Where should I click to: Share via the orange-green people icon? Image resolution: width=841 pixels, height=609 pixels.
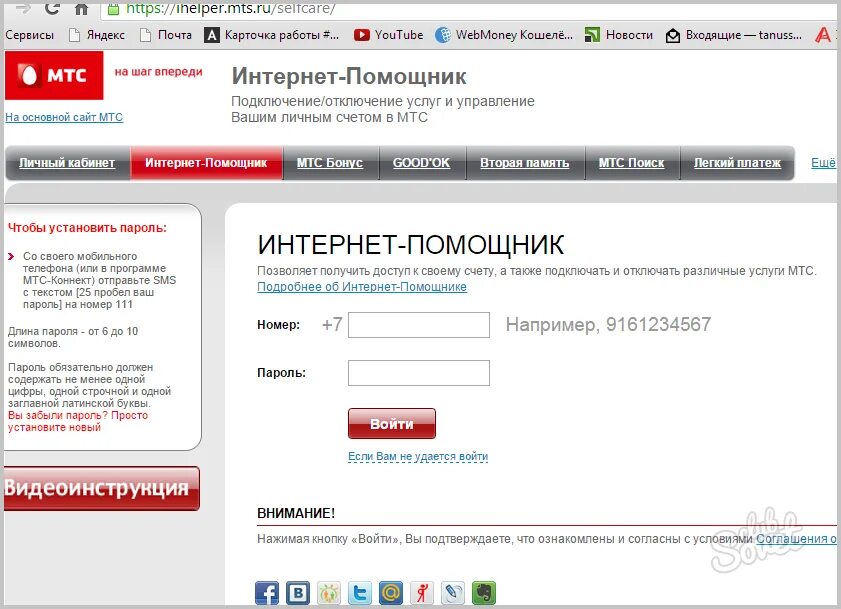pos(329,593)
